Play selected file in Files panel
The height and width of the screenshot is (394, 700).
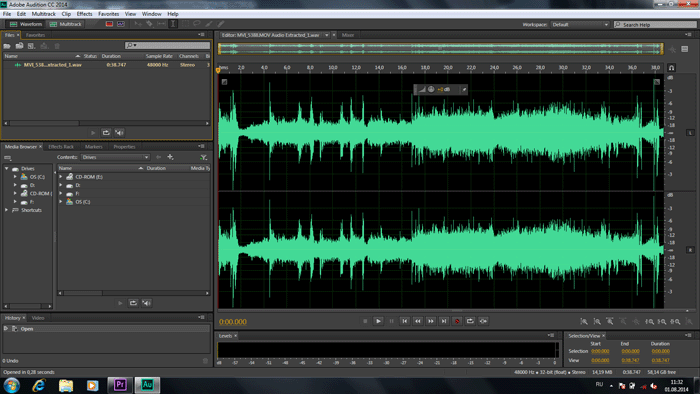pos(93,133)
